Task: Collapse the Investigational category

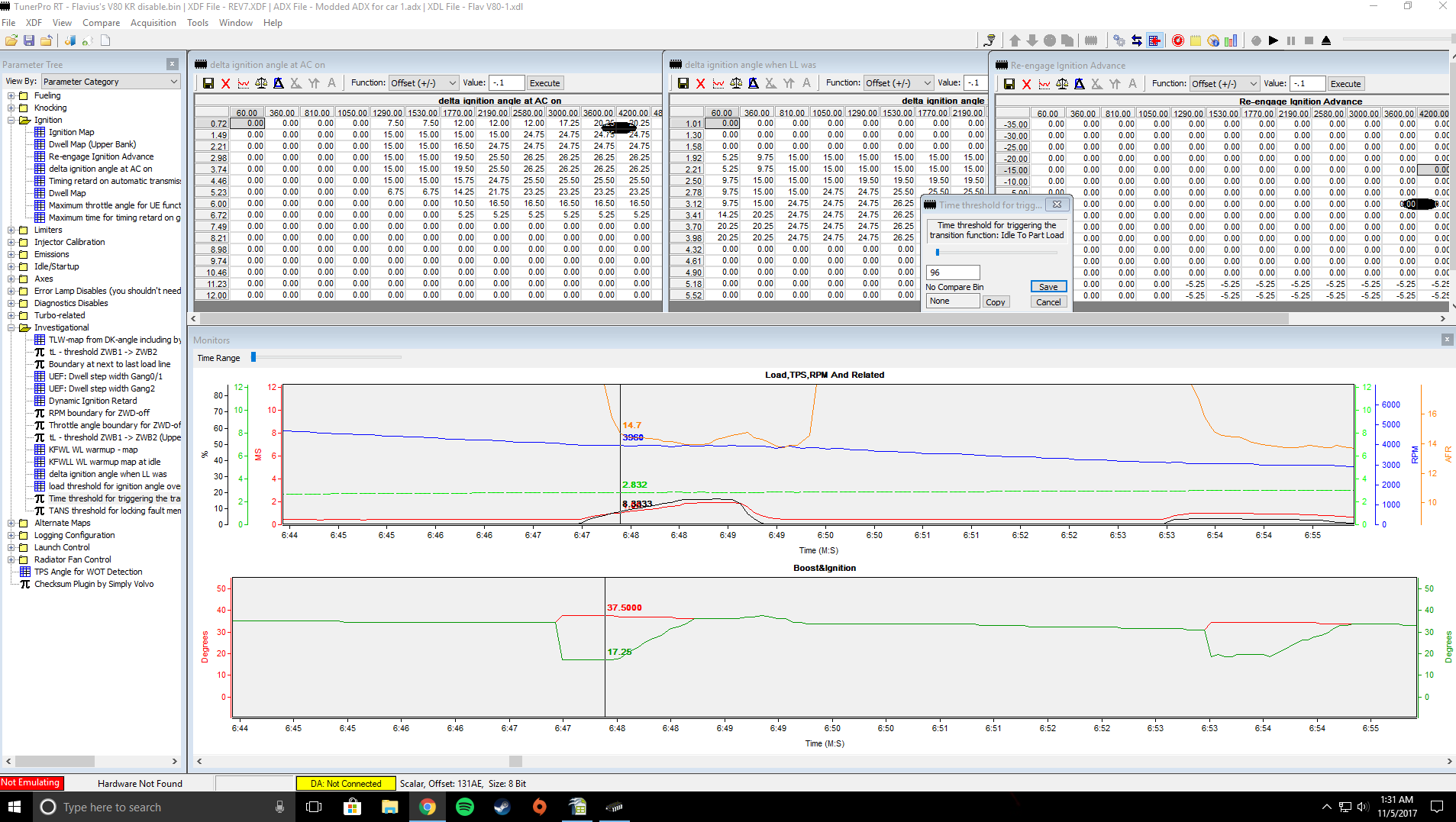Action: 11,328
